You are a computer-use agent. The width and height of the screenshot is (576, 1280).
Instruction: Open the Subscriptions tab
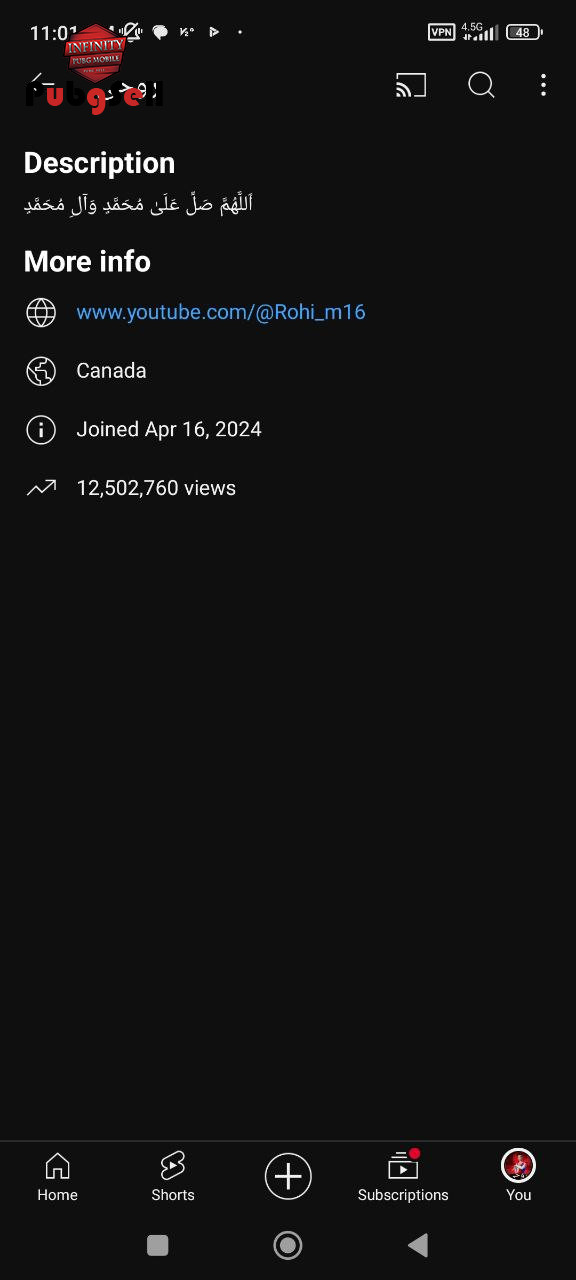pos(403,1176)
